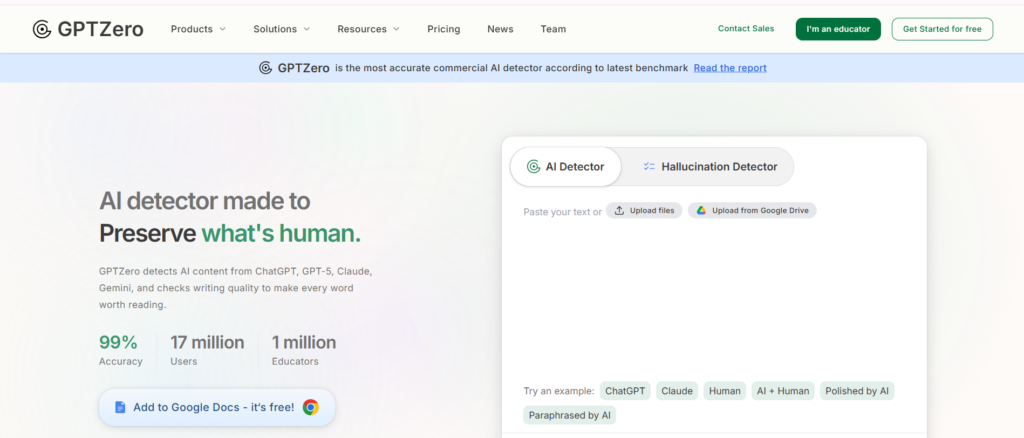Expand the Solutions dropdown chevron
Image resolution: width=1024 pixels, height=438 pixels.
[307, 29]
